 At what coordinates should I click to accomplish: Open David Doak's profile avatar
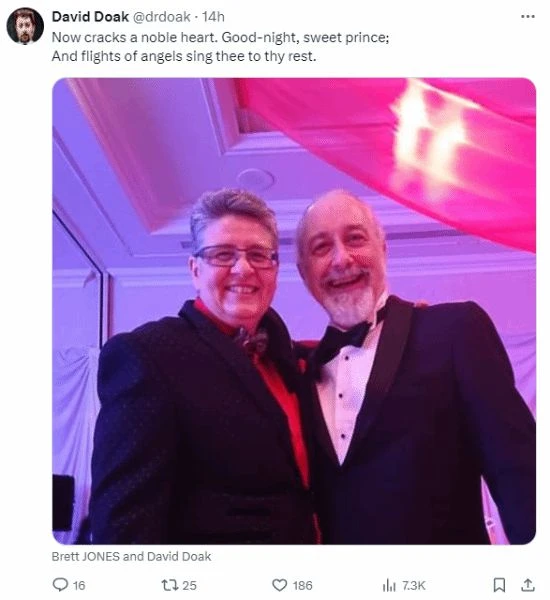pos(25,26)
